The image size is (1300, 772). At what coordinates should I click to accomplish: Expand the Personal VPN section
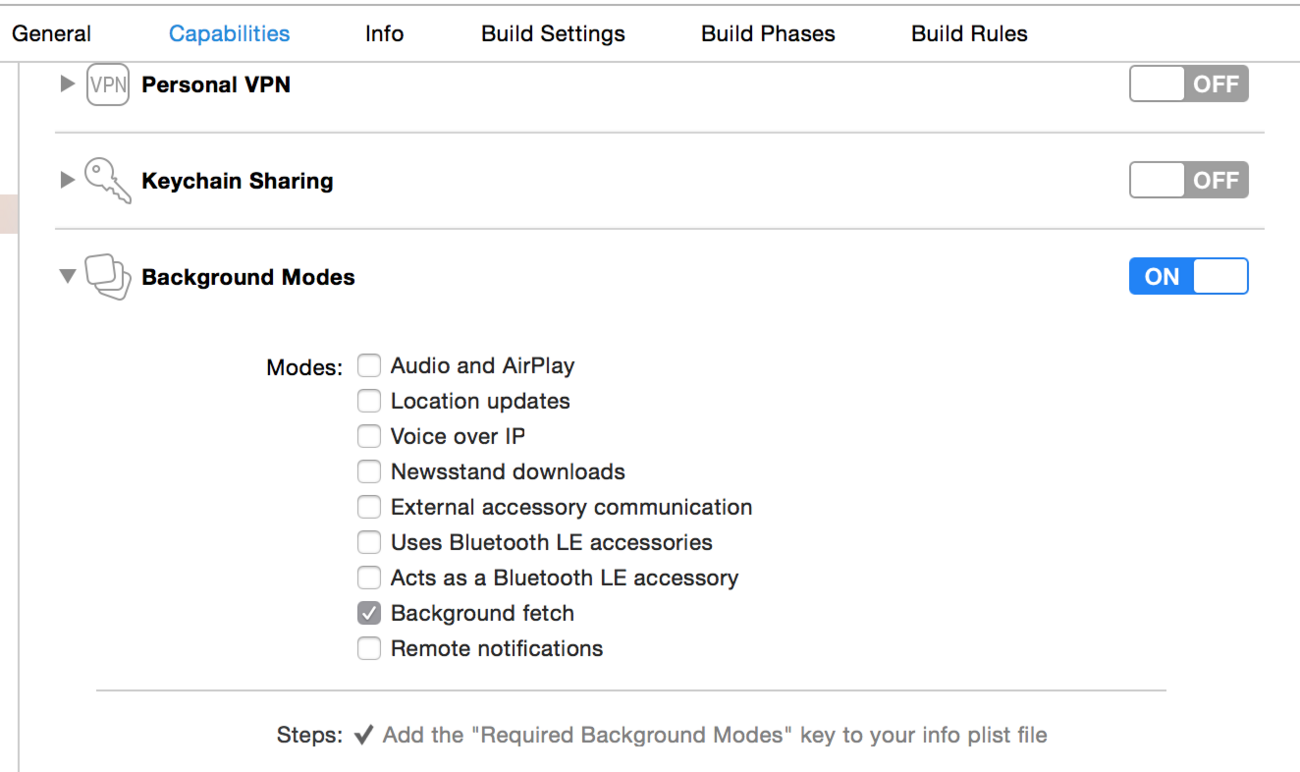pyautogui.click(x=67, y=84)
